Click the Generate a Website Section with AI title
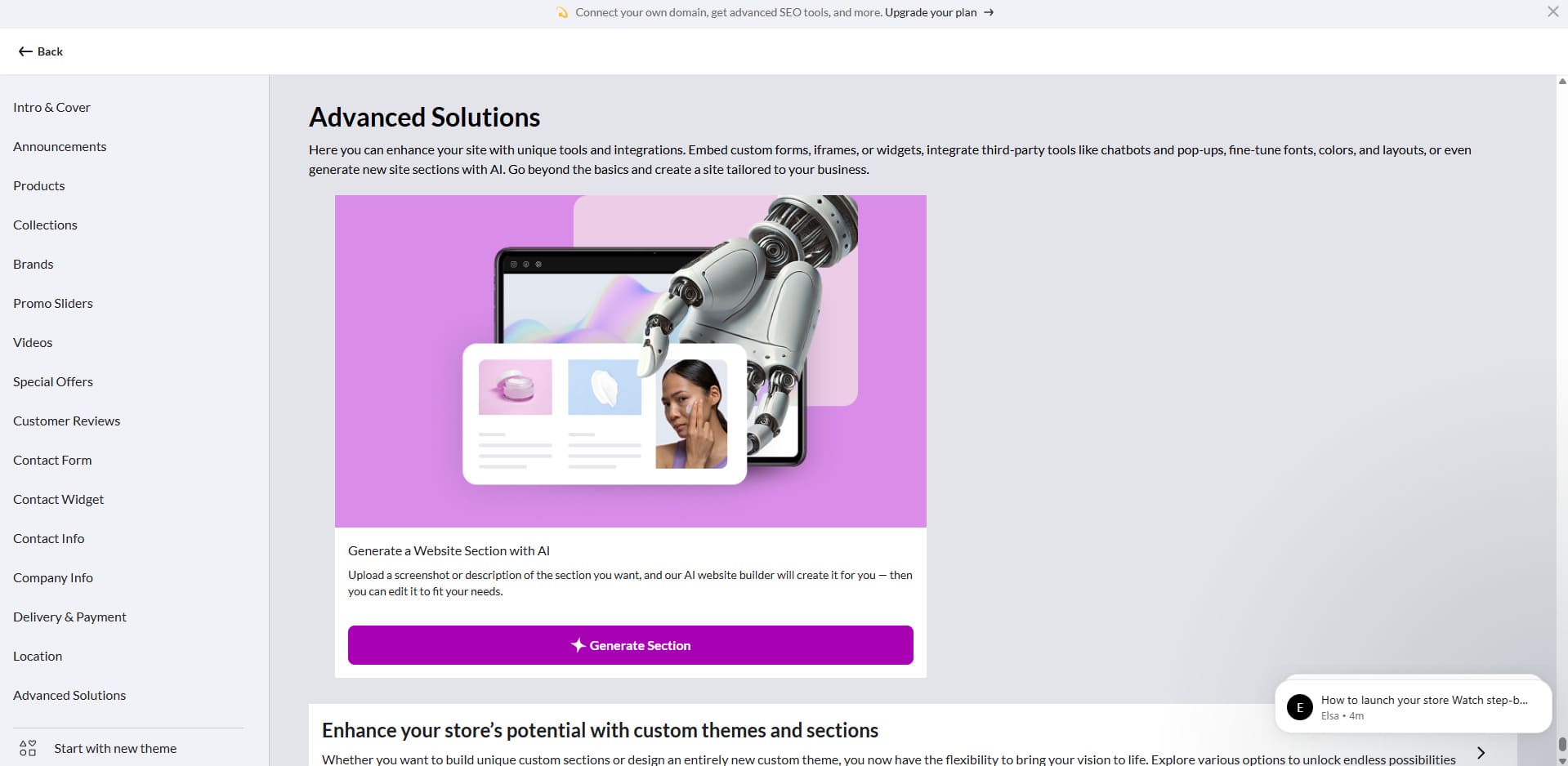 [449, 550]
